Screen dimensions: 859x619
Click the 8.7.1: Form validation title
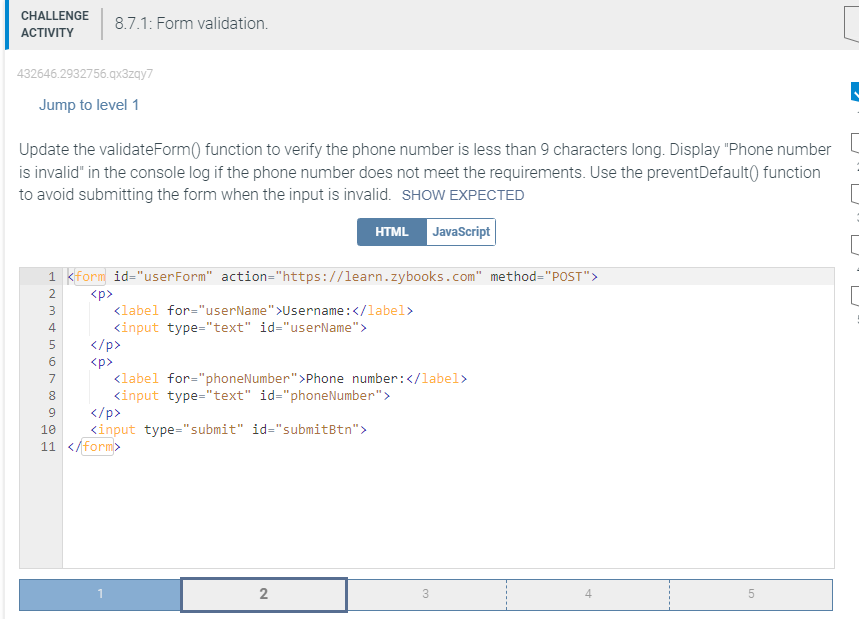point(191,24)
